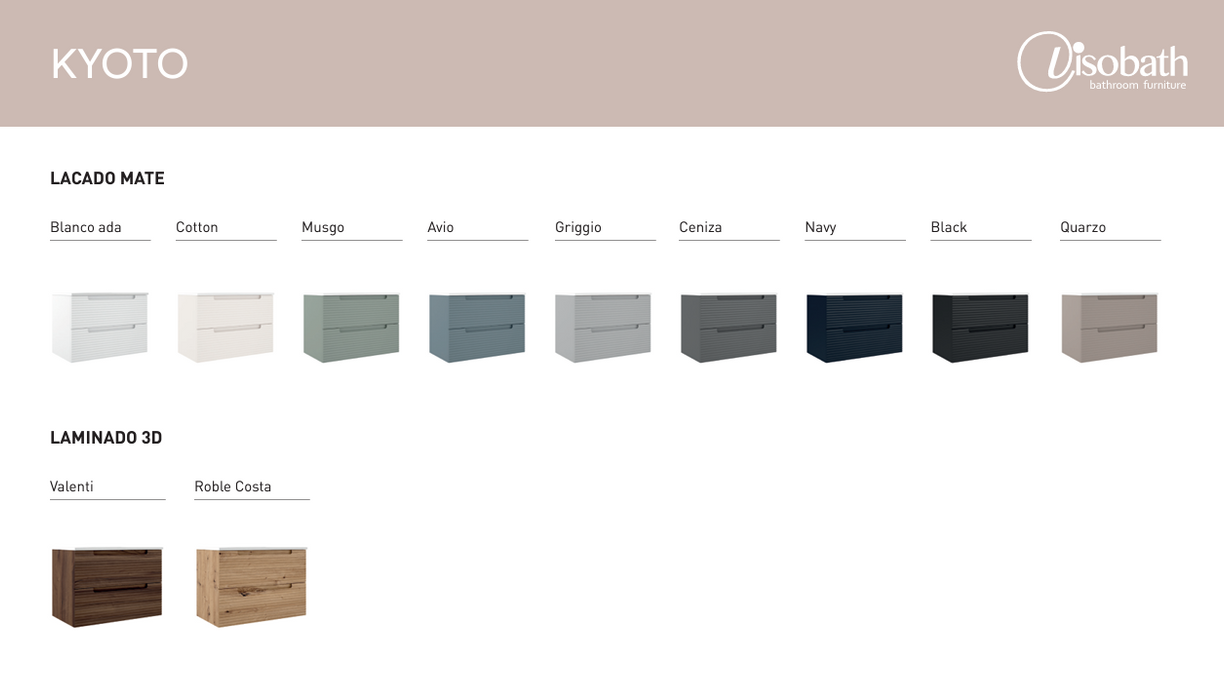Click the Roble Costa label

pos(233,487)
